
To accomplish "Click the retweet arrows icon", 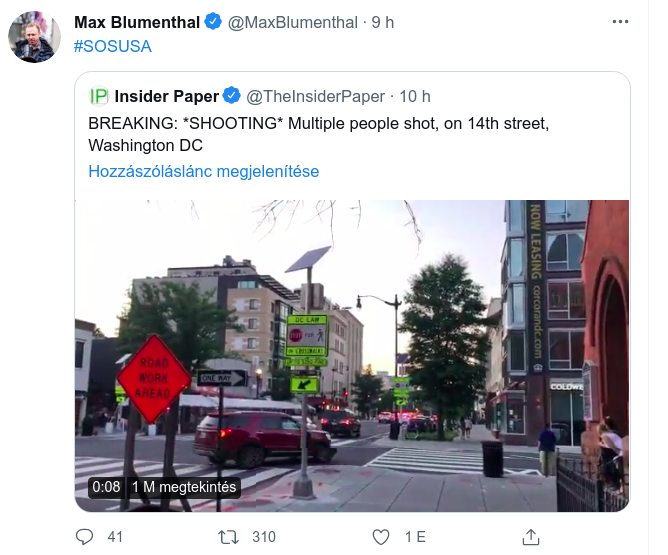I will (228, 537).
